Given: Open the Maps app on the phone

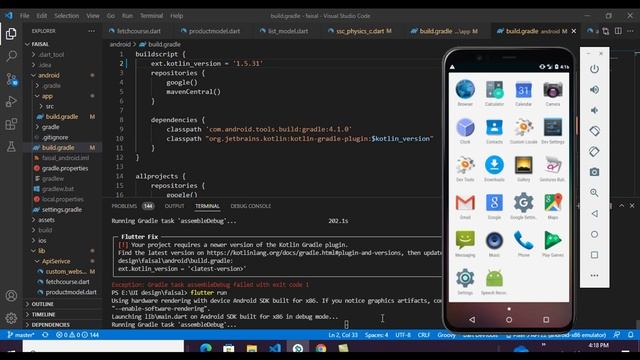Looking at the screenshot, I should point(553,205).
